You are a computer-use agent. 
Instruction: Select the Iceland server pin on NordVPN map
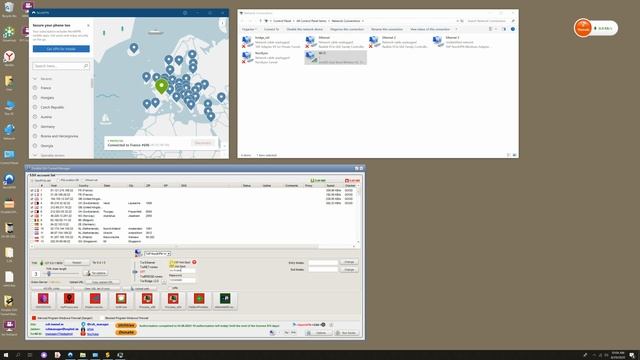pyautogui.click(x=134, y=48)
